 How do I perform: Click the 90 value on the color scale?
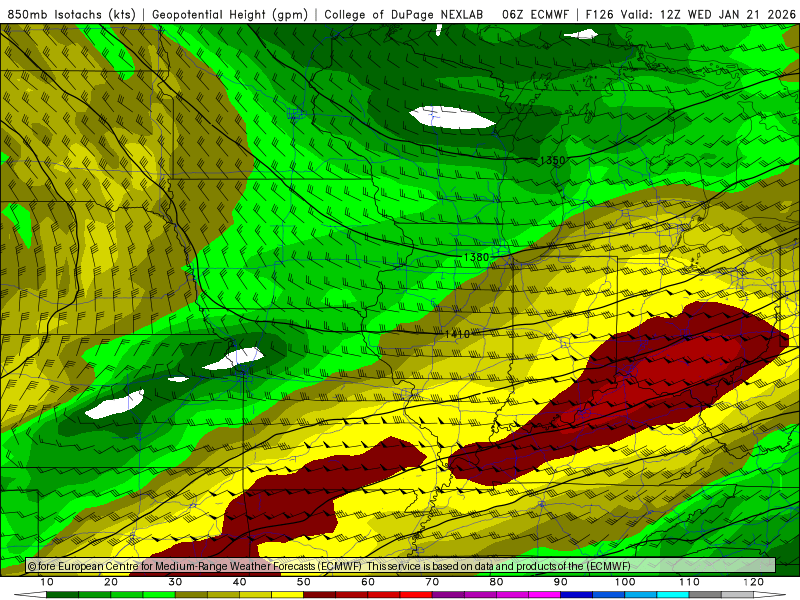(561, 582)
